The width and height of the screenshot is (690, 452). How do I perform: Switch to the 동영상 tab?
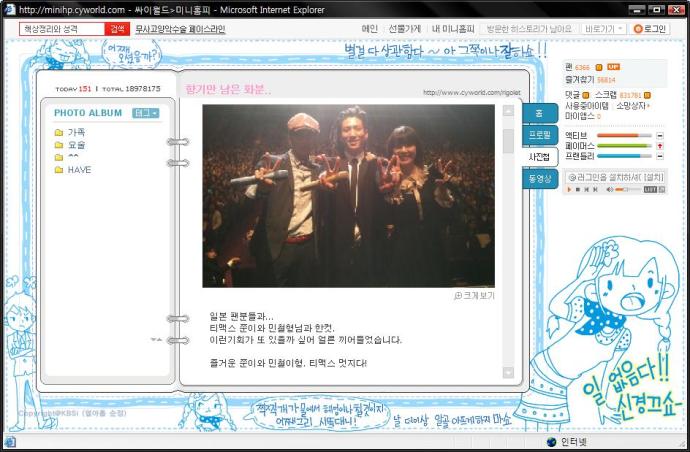click(x=540, y=178)
